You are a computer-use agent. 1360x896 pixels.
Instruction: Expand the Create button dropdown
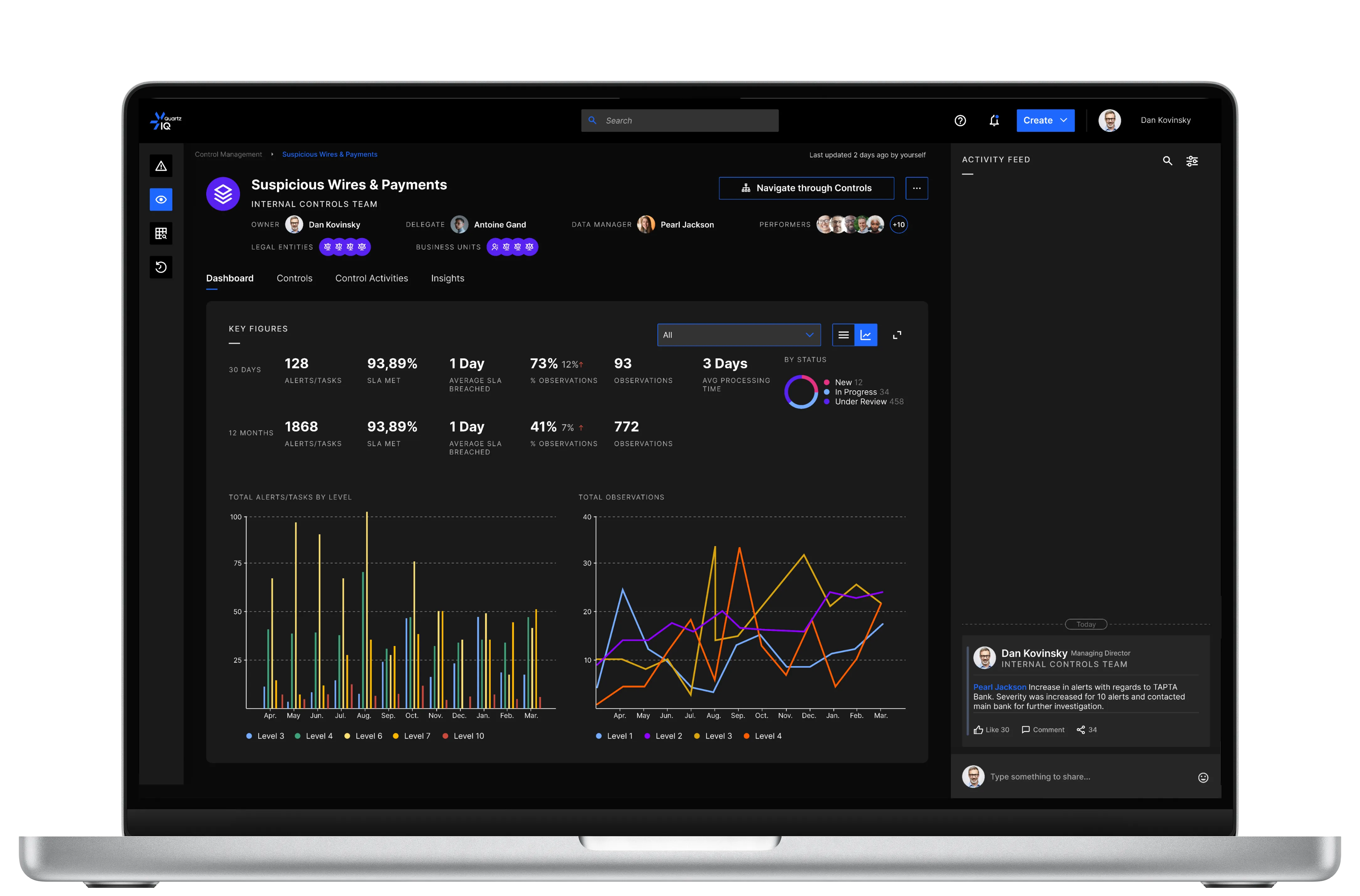[x=1045, y=121]
